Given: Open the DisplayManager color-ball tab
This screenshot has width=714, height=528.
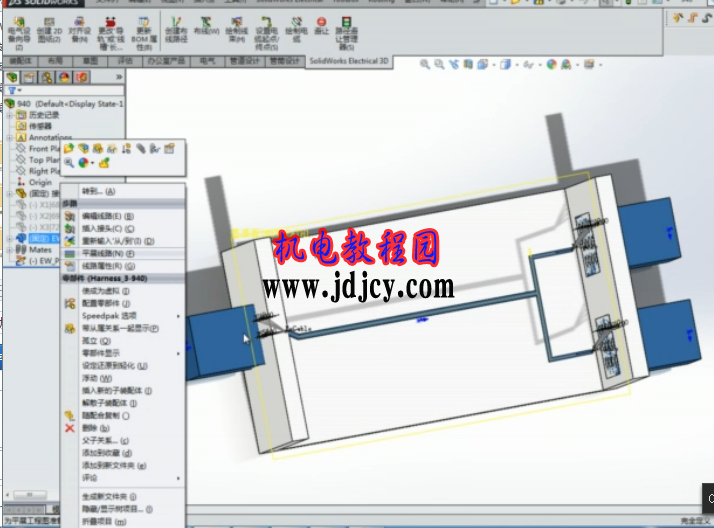Looking at the screenshot, I should 64,77.
